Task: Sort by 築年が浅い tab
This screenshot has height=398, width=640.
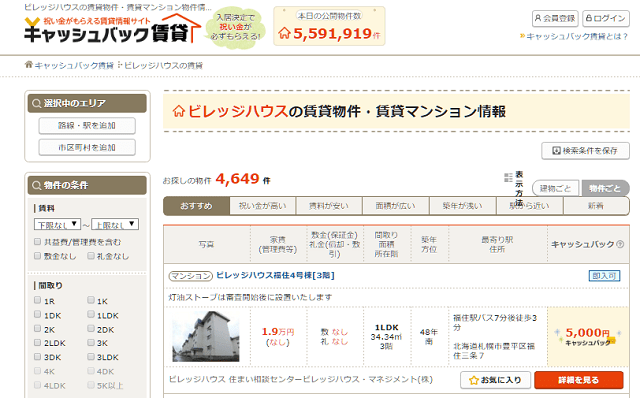Action: (x=463, y=206)
